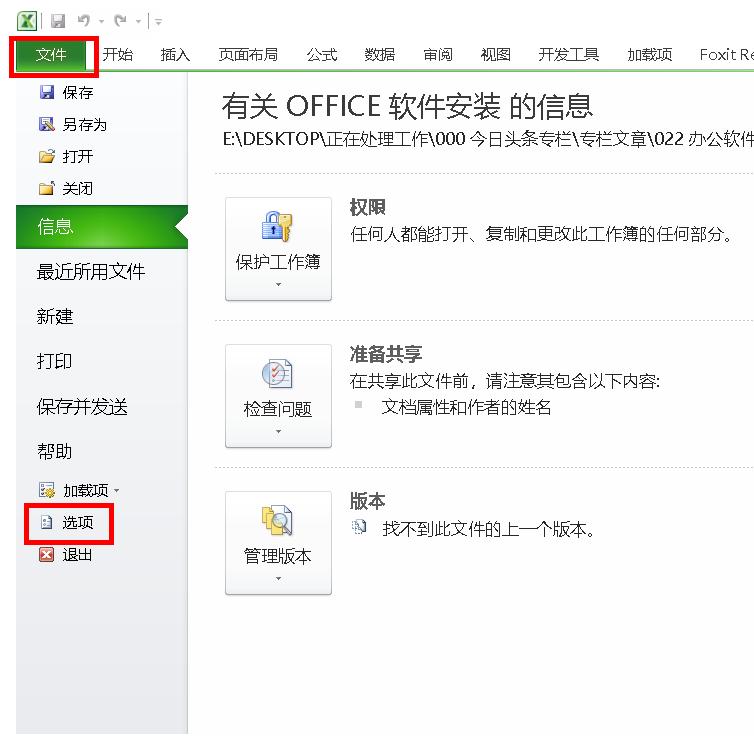This screenshot has height=750, width=754.
Task: Switch to the 开发工具 ribbon tab
Action: (x=568, y=55)
